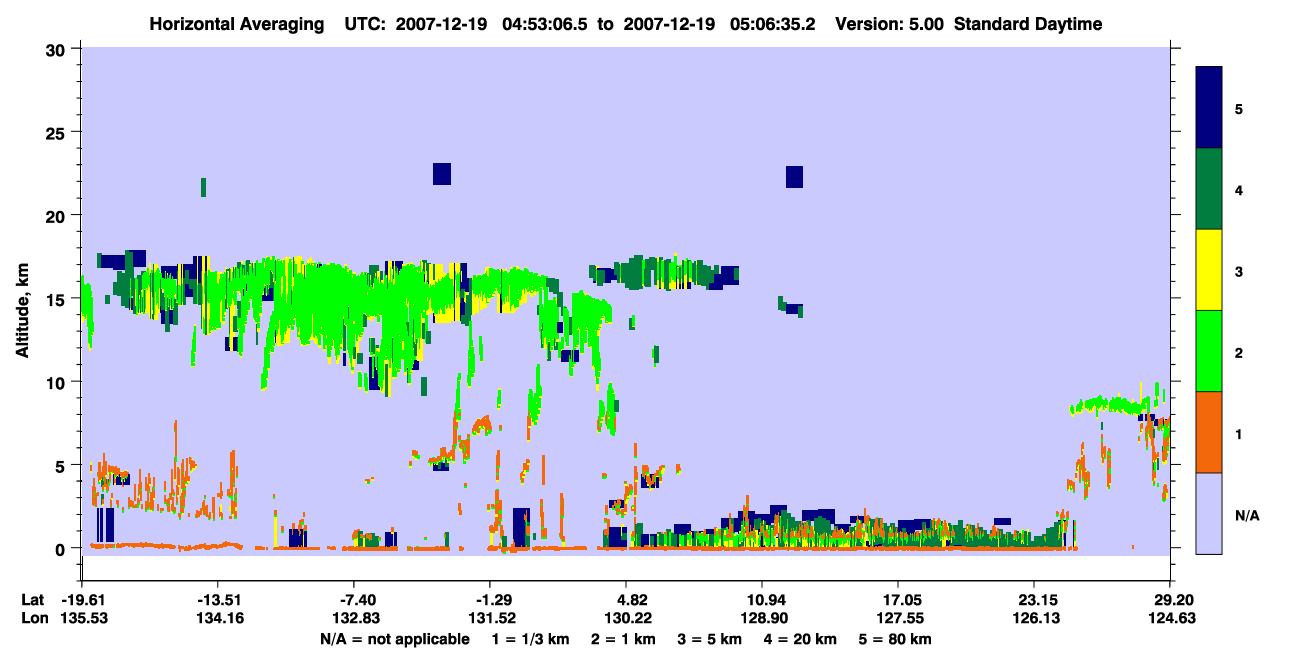The width and height of the screenshot is (1300, 667).
Task: Click the 'Lat' row label
Action: (x=32, y=600)
